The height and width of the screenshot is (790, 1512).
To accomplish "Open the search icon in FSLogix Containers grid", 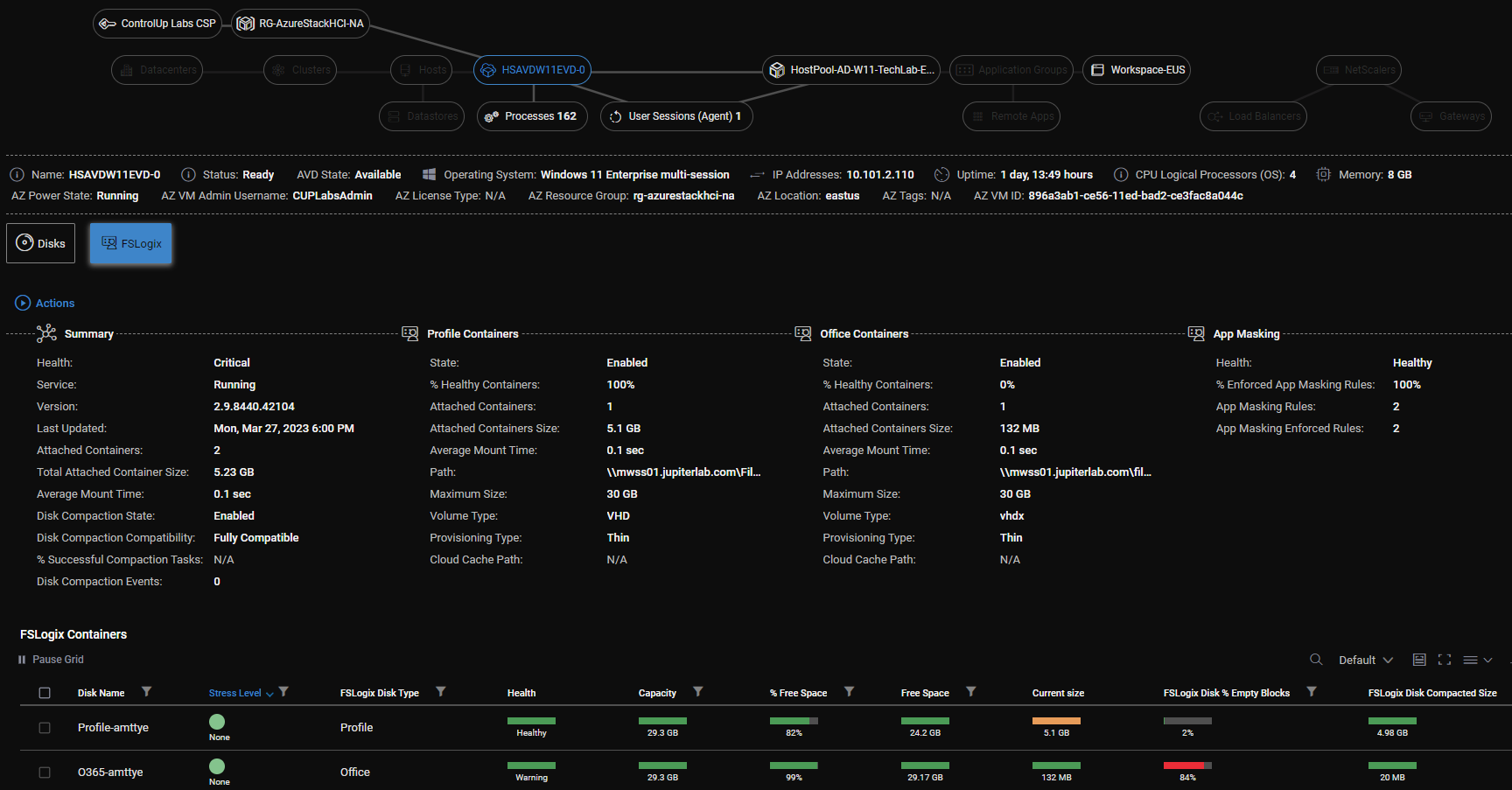I will (1316, 659).
